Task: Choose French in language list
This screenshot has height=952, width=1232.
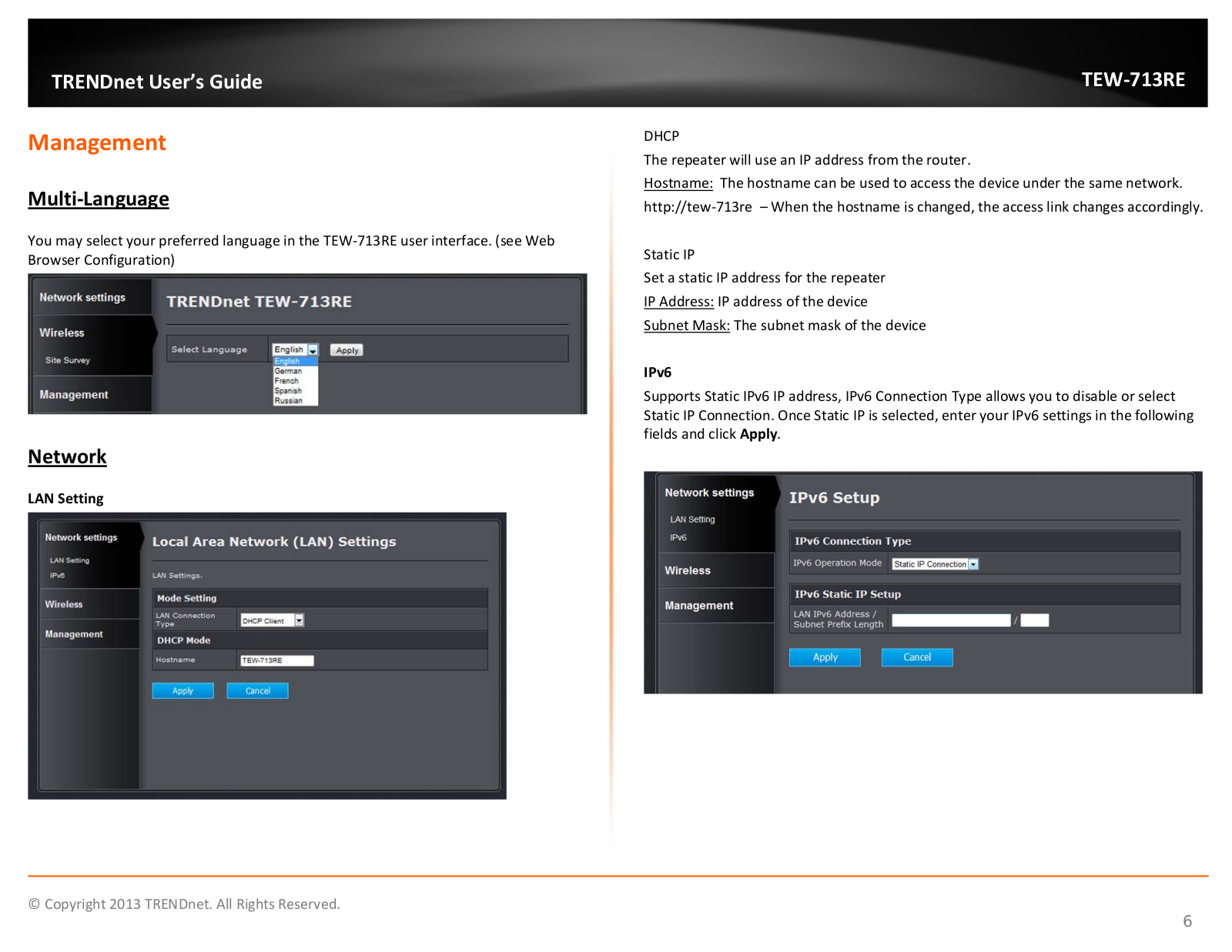Action: click(286, 381)
